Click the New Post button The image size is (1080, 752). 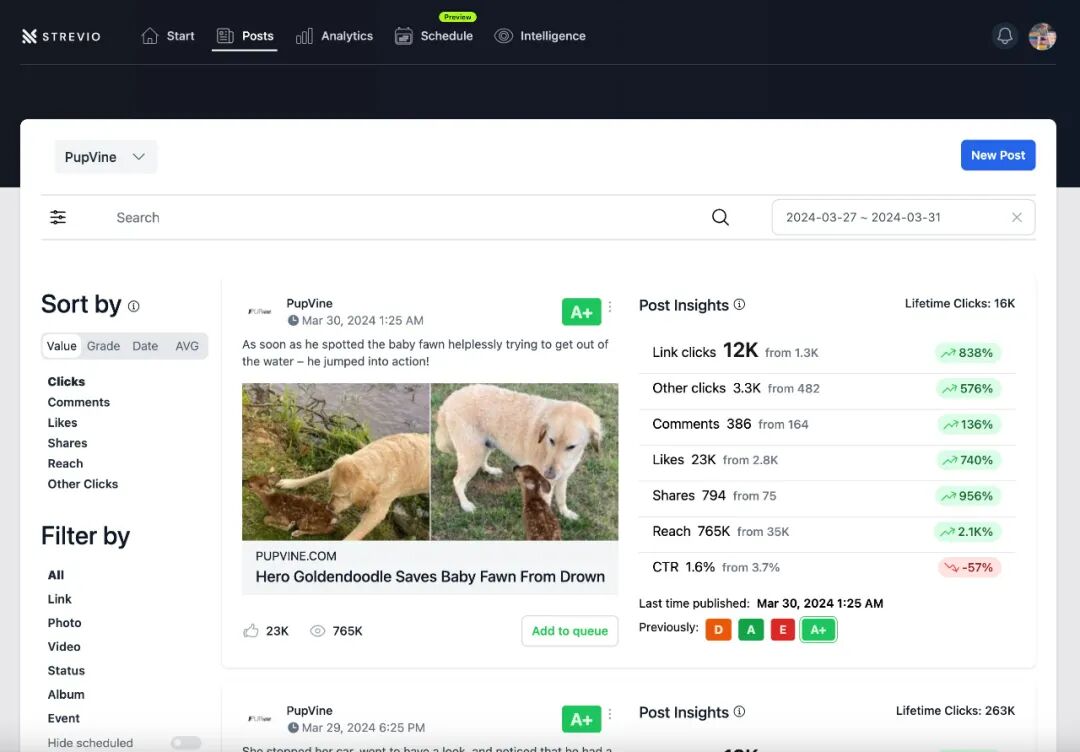click(x=997, y=155)
